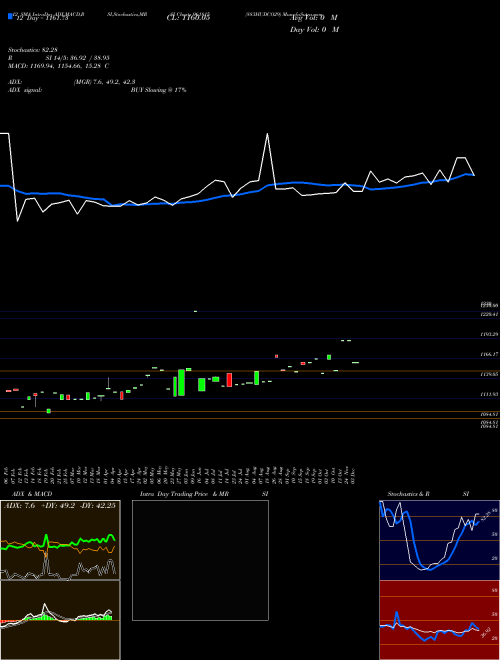Click the 'ADX signal:' label

(x=25, y=90)
